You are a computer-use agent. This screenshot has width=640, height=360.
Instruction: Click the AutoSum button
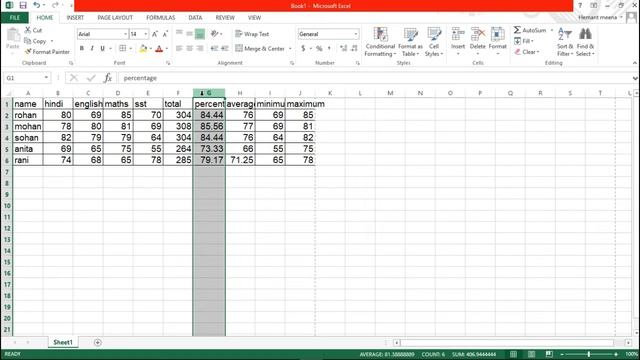click(x=530, y=30)
